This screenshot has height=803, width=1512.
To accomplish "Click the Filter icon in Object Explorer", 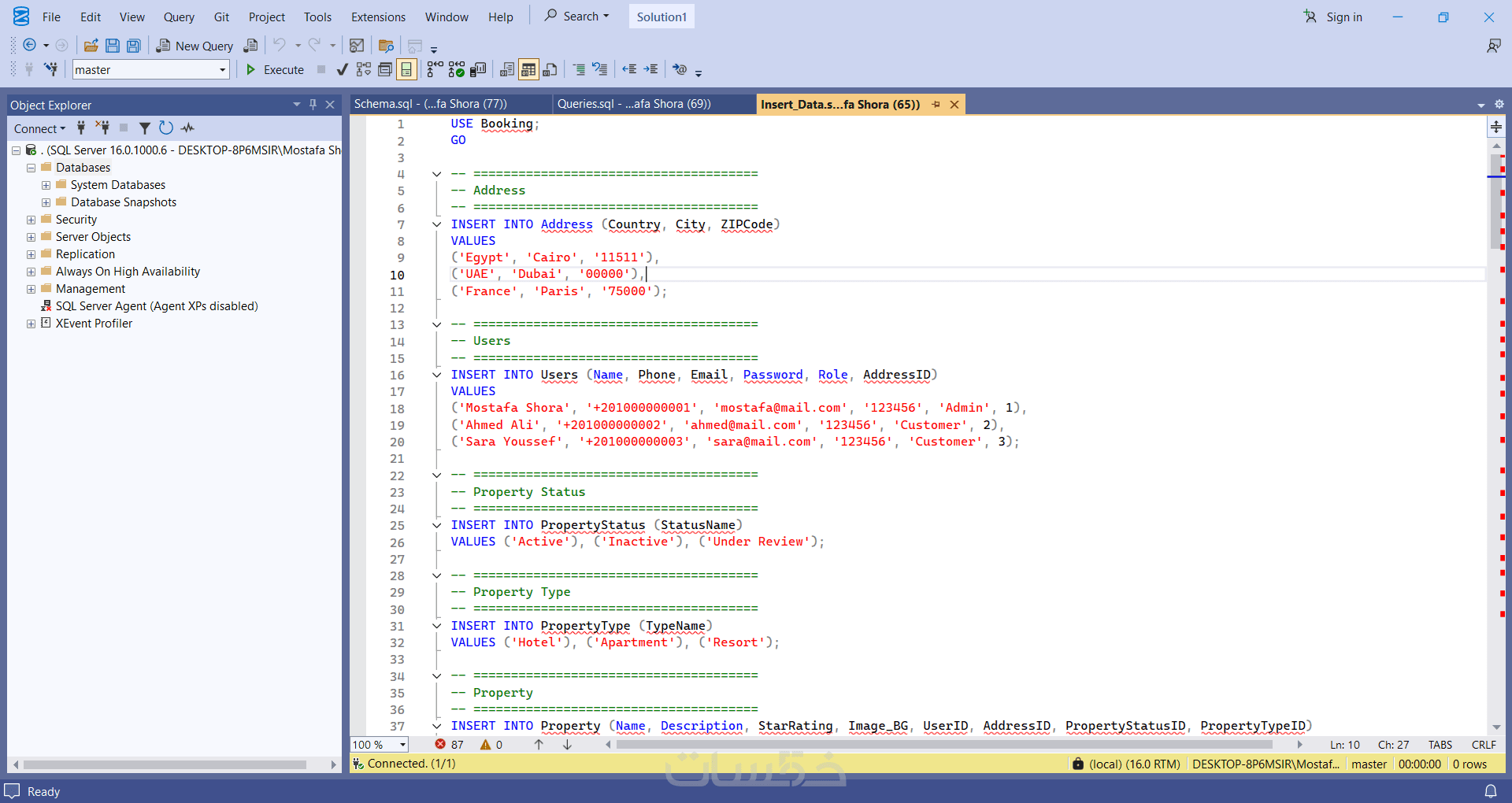I will (x=145, y=128).
